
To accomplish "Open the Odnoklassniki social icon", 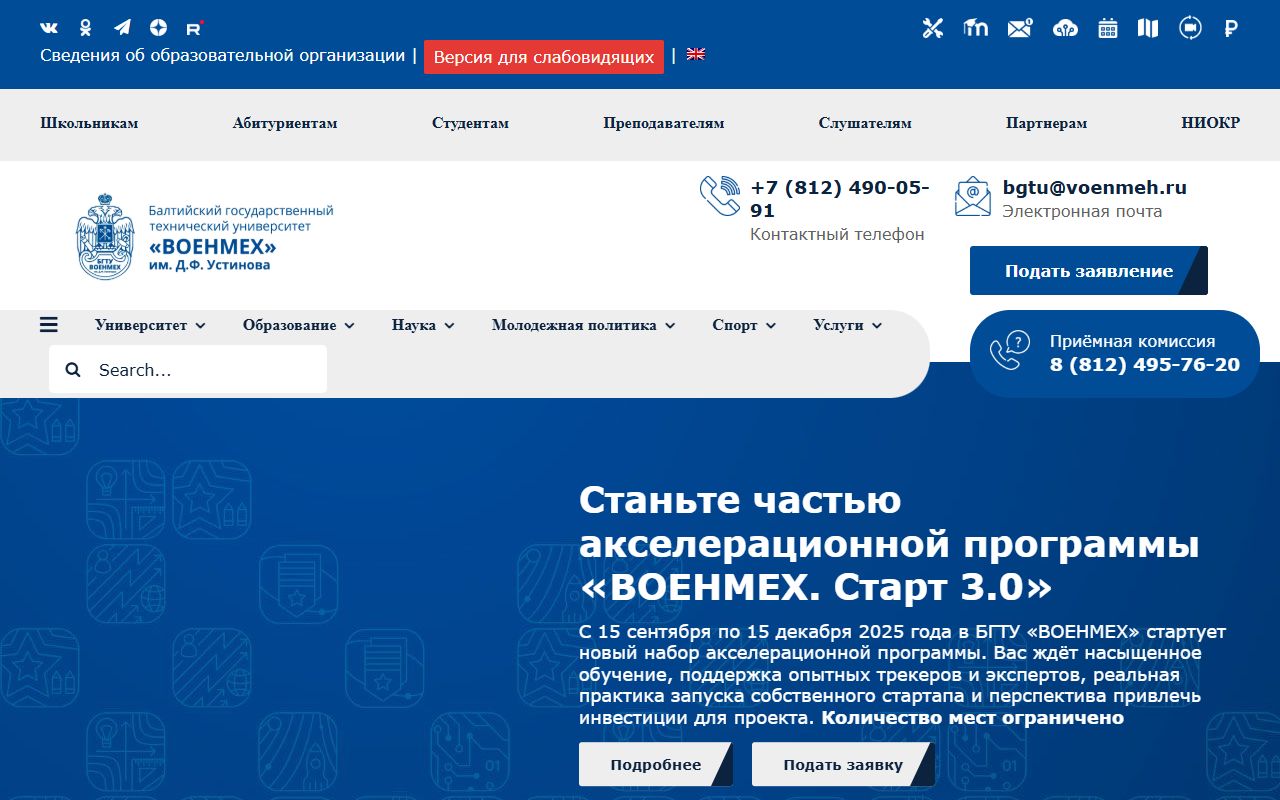I will point(86,28).
